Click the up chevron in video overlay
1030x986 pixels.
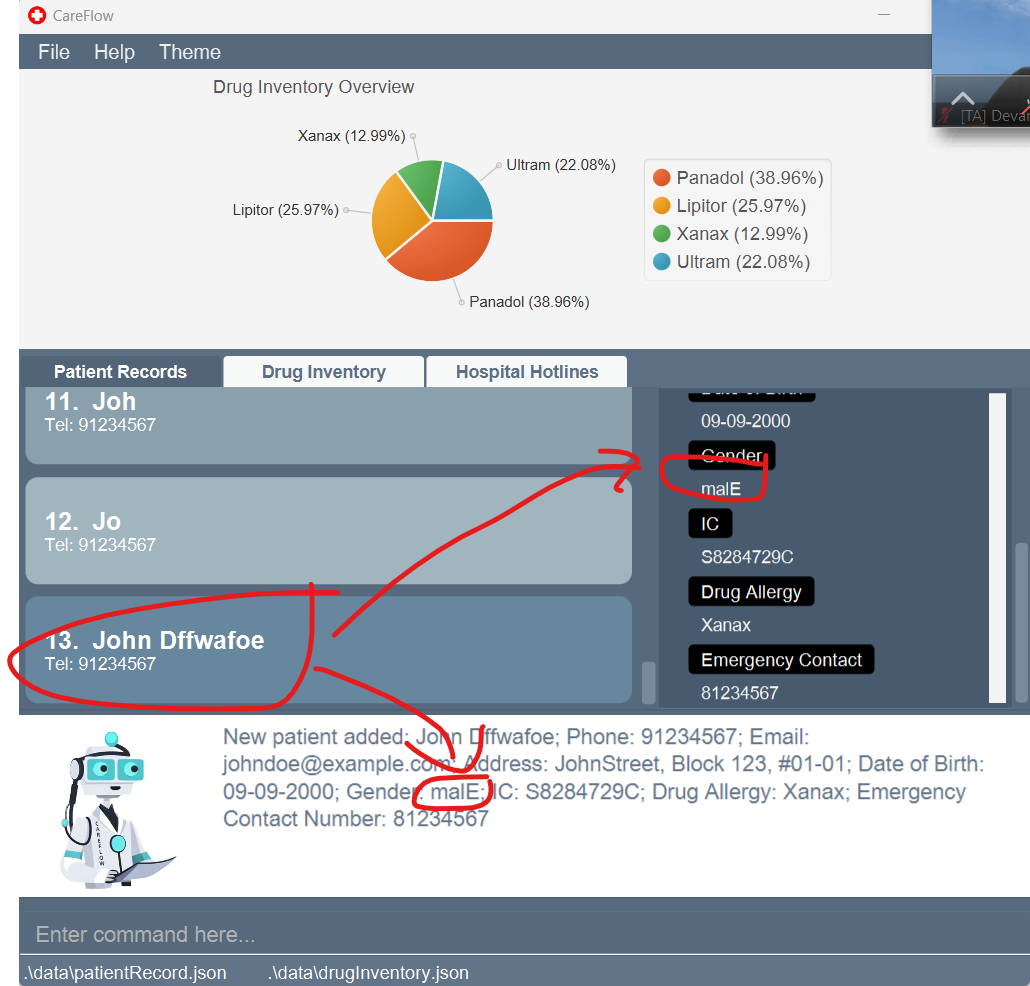tap(962, 99)
